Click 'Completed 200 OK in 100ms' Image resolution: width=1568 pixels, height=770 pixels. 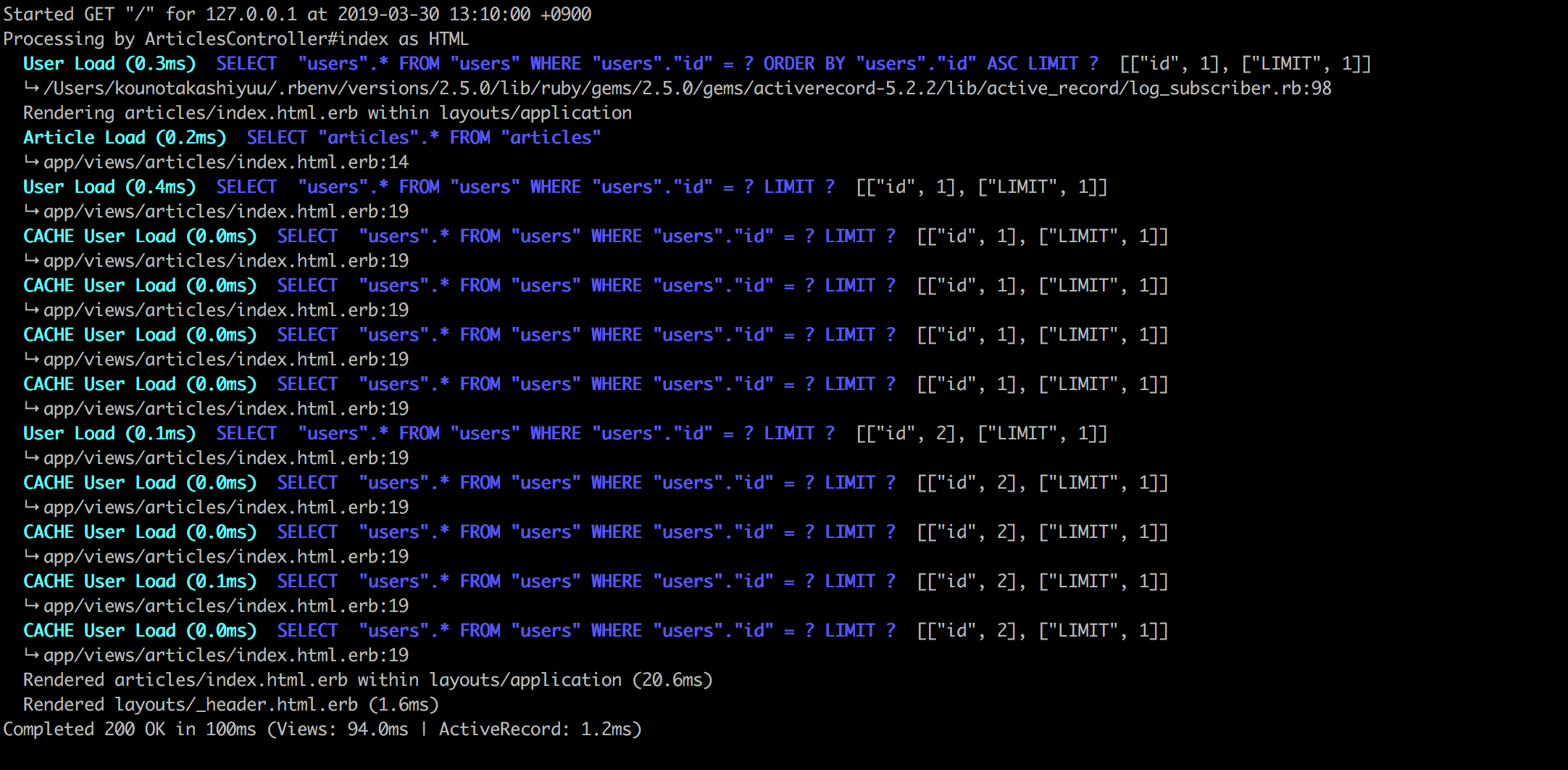coord(130,729)
